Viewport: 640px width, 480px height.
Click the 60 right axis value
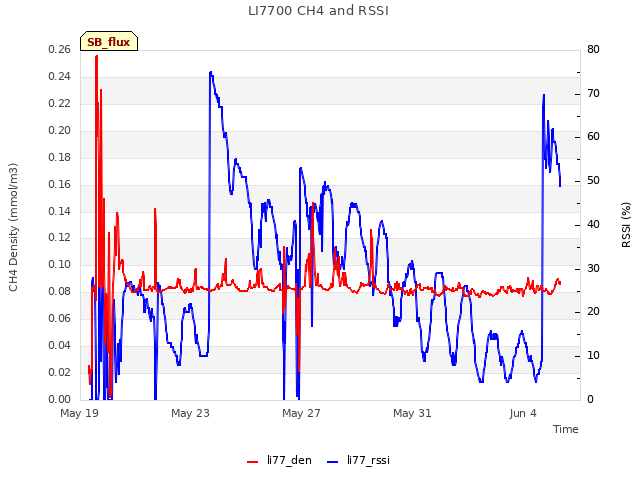(x=593, y=136)
